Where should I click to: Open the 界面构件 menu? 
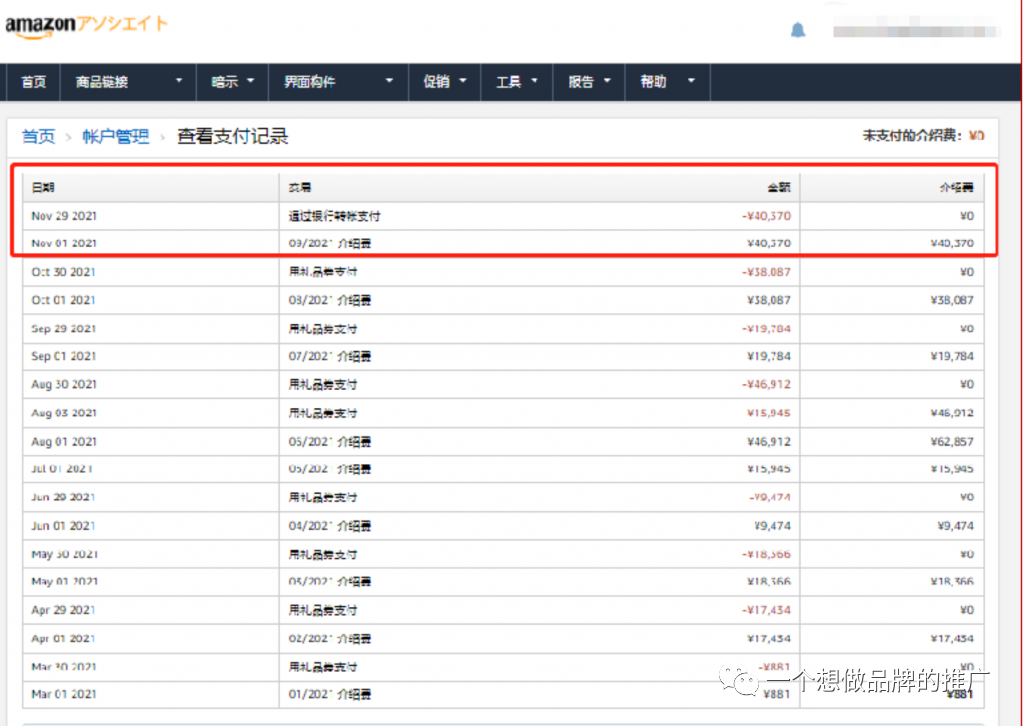[x=338, y=82]
